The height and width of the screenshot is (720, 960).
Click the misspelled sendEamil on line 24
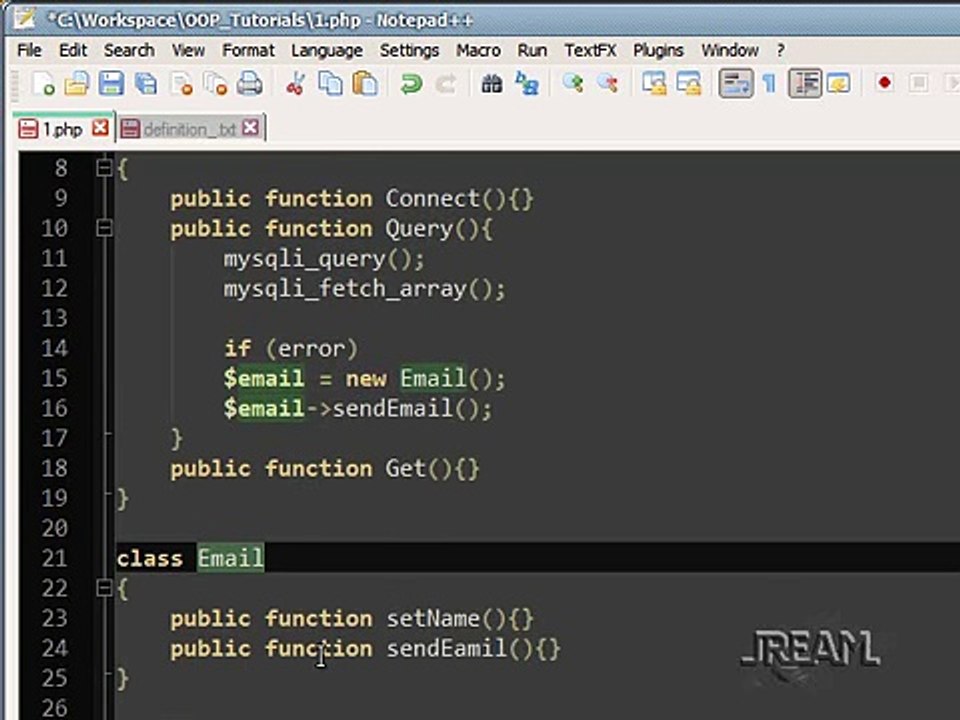pyautogui.click(x=447, y=648)
